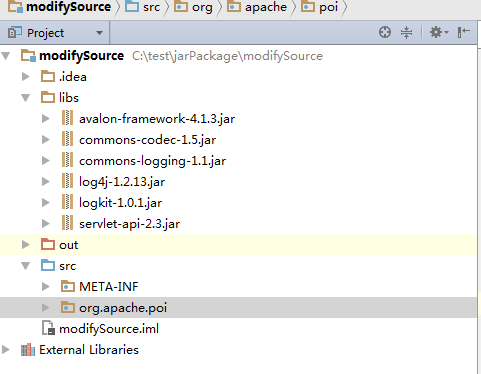This screenshot has height=374, width=481.
Task: Click poi in the breadcrumb bar
Action: 328,7
